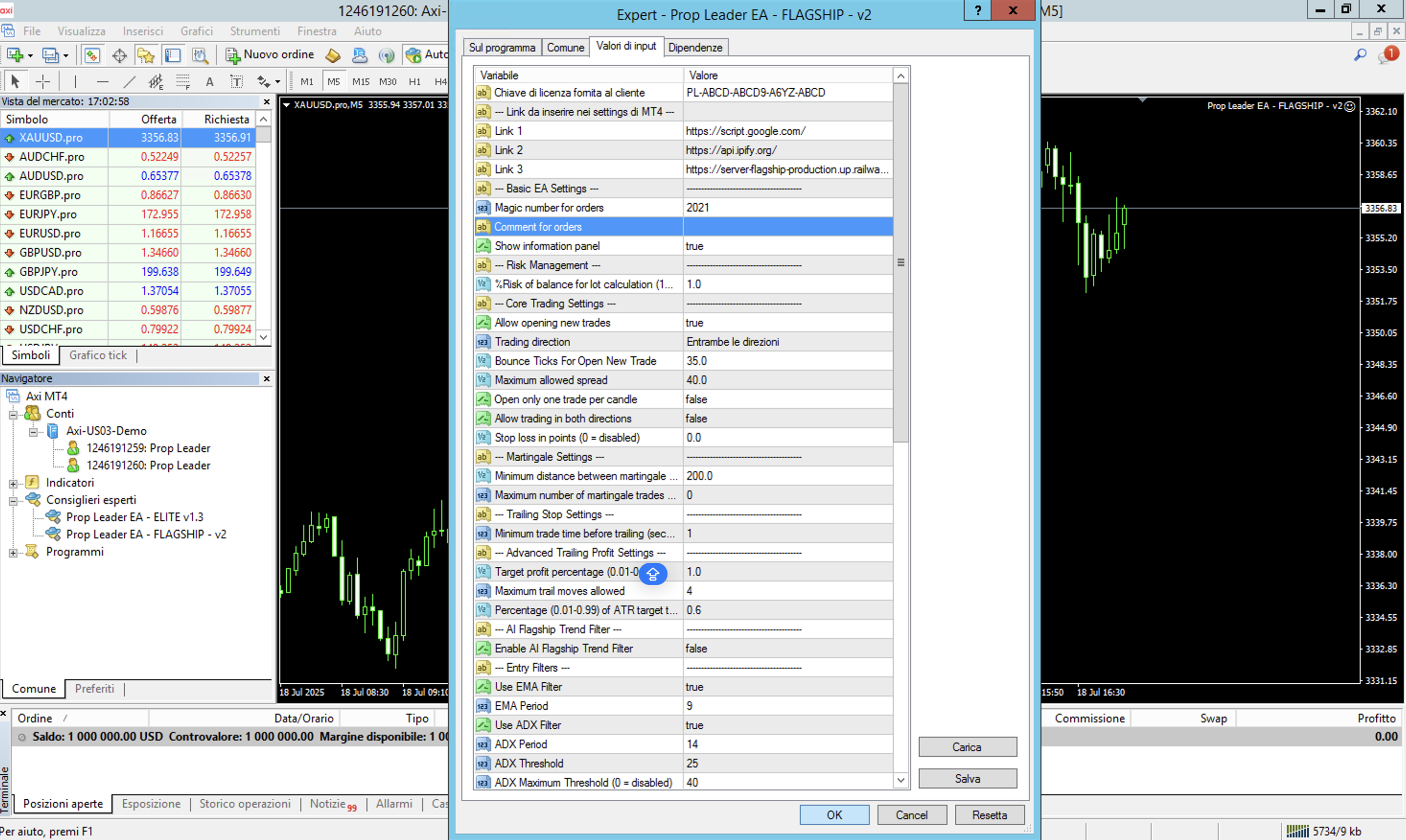
Task: Expand the Indicatori tree node
Action: coord(13,483)
